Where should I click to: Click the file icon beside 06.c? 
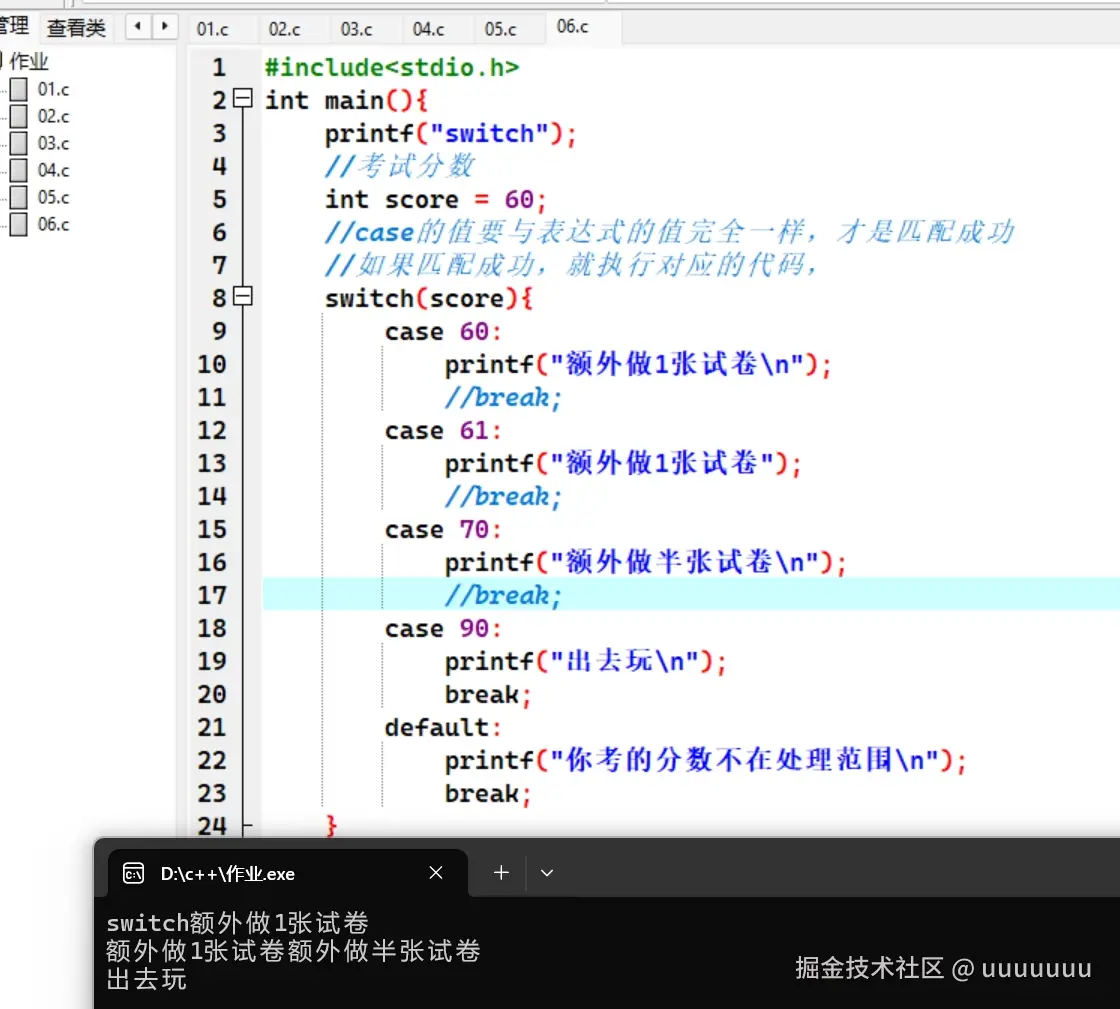point(19,224)
